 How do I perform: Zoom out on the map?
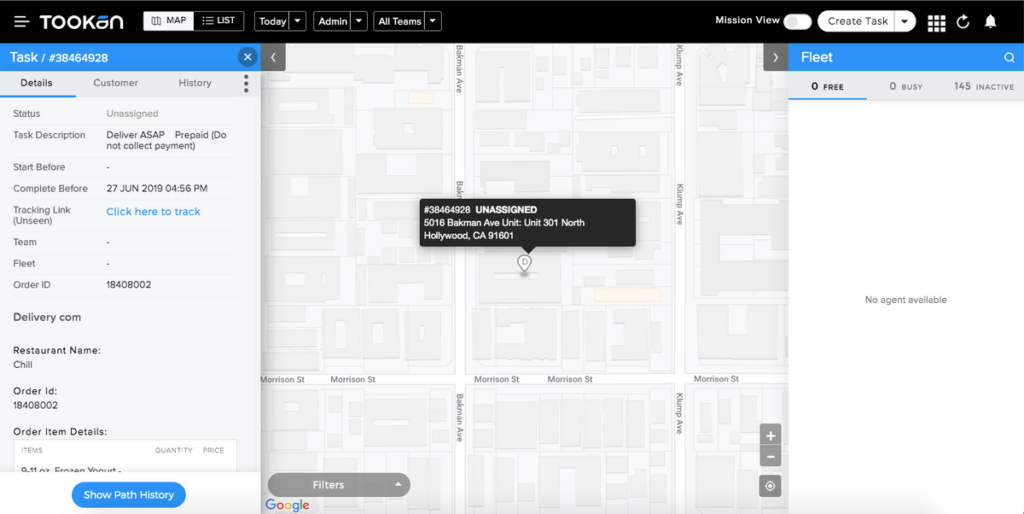(771, 457)
